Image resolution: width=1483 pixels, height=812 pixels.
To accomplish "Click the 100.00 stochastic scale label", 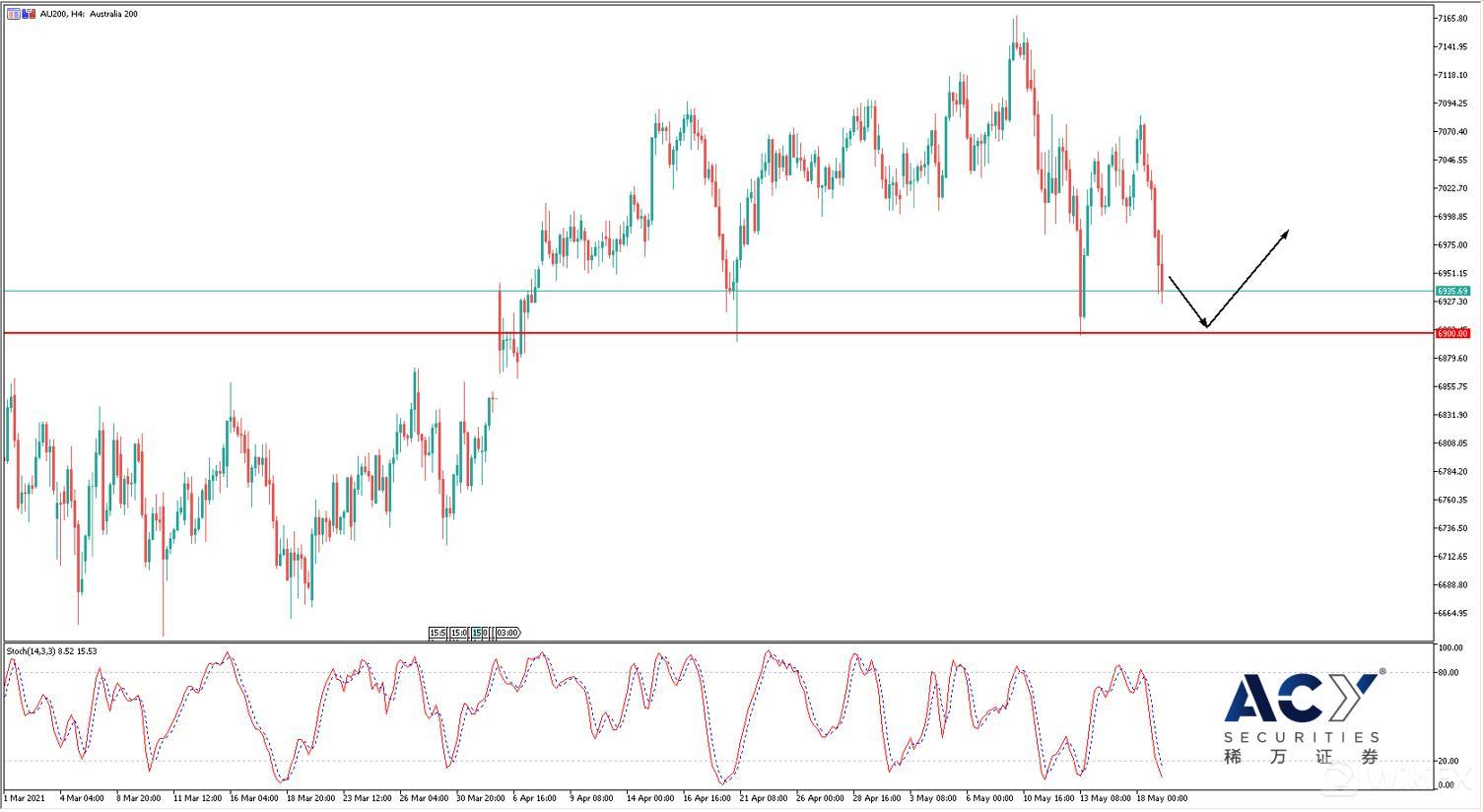I will coord(1450,647).
